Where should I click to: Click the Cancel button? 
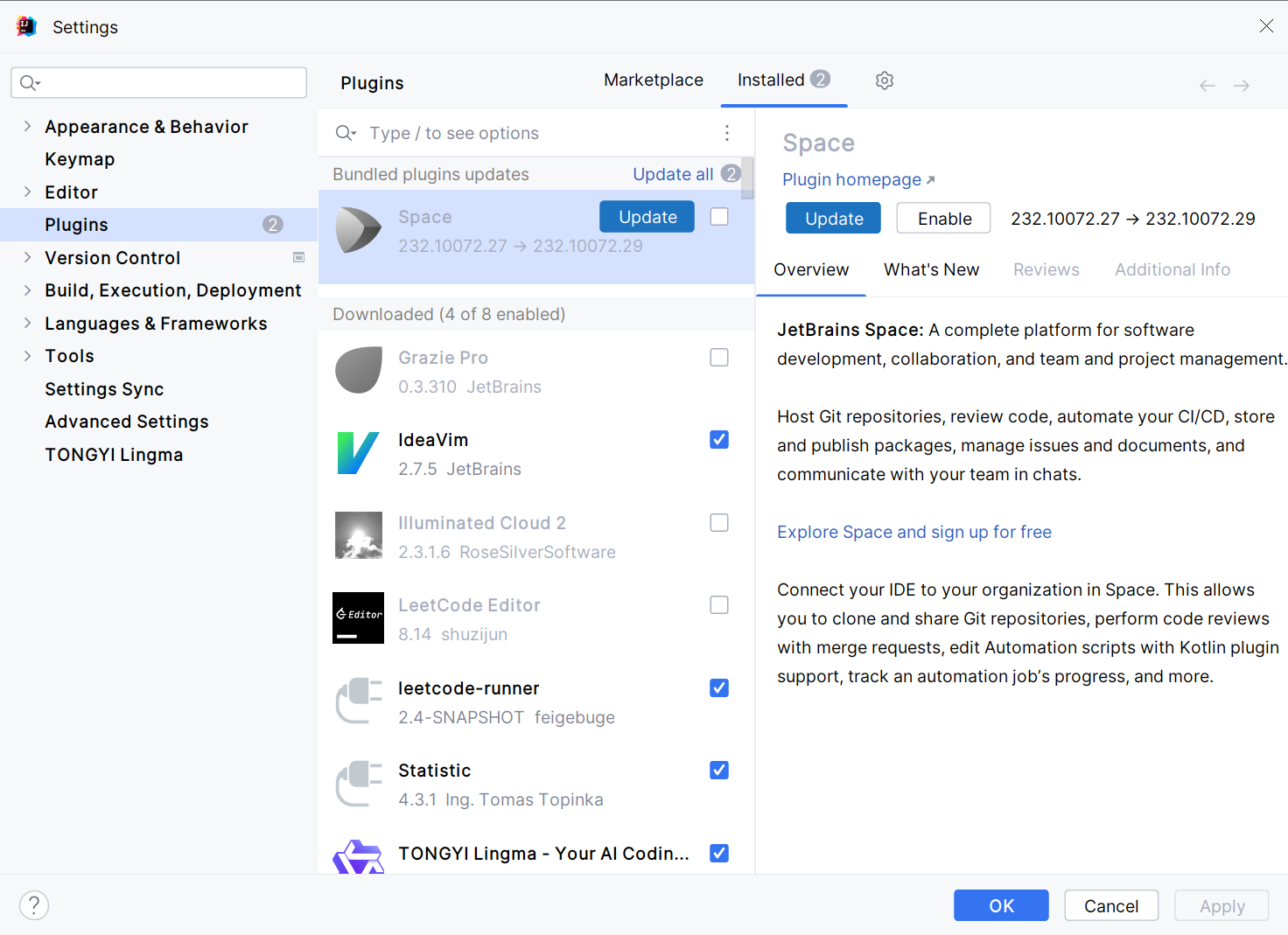coord(1111,906)
